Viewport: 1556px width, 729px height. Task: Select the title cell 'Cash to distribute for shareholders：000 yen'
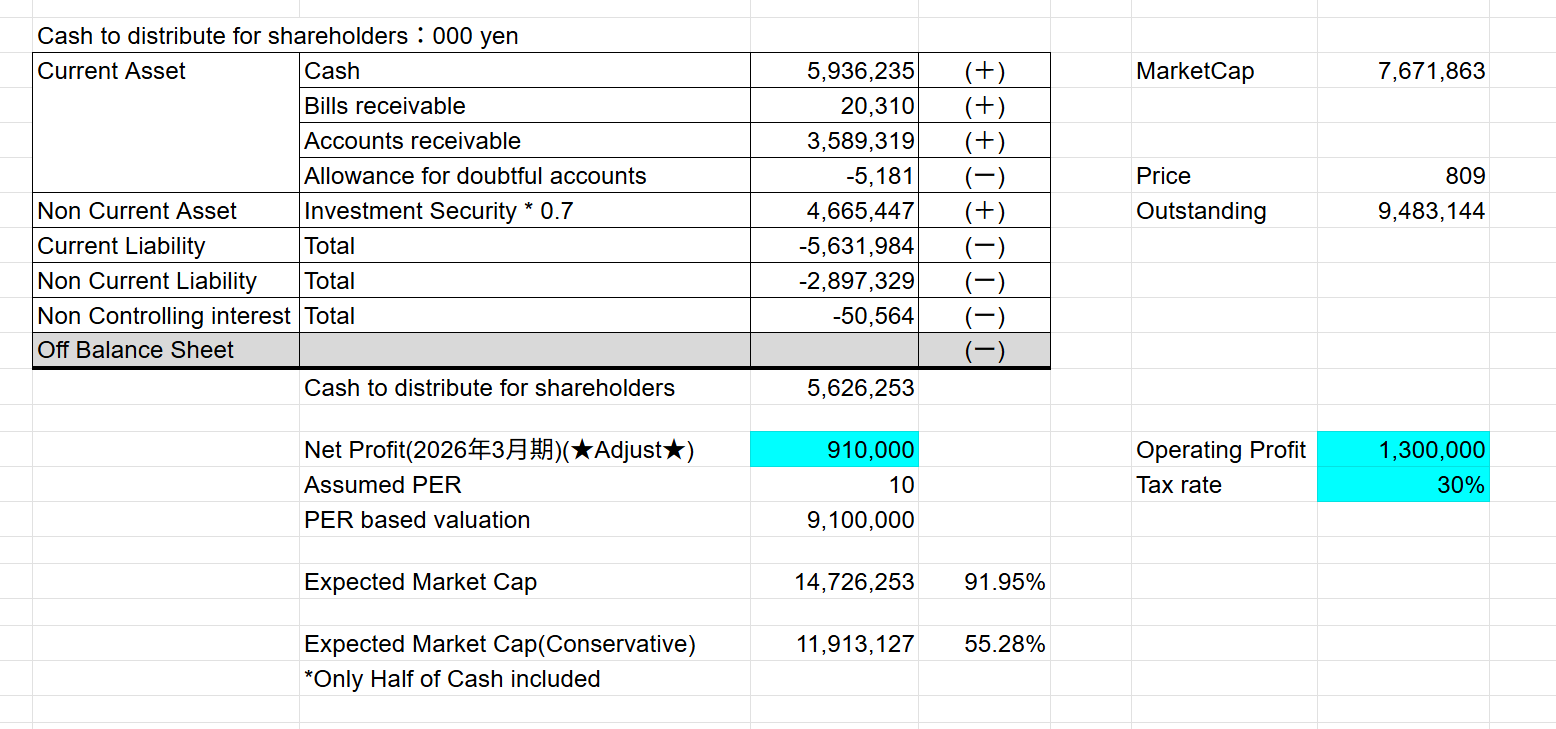(278, 37)
